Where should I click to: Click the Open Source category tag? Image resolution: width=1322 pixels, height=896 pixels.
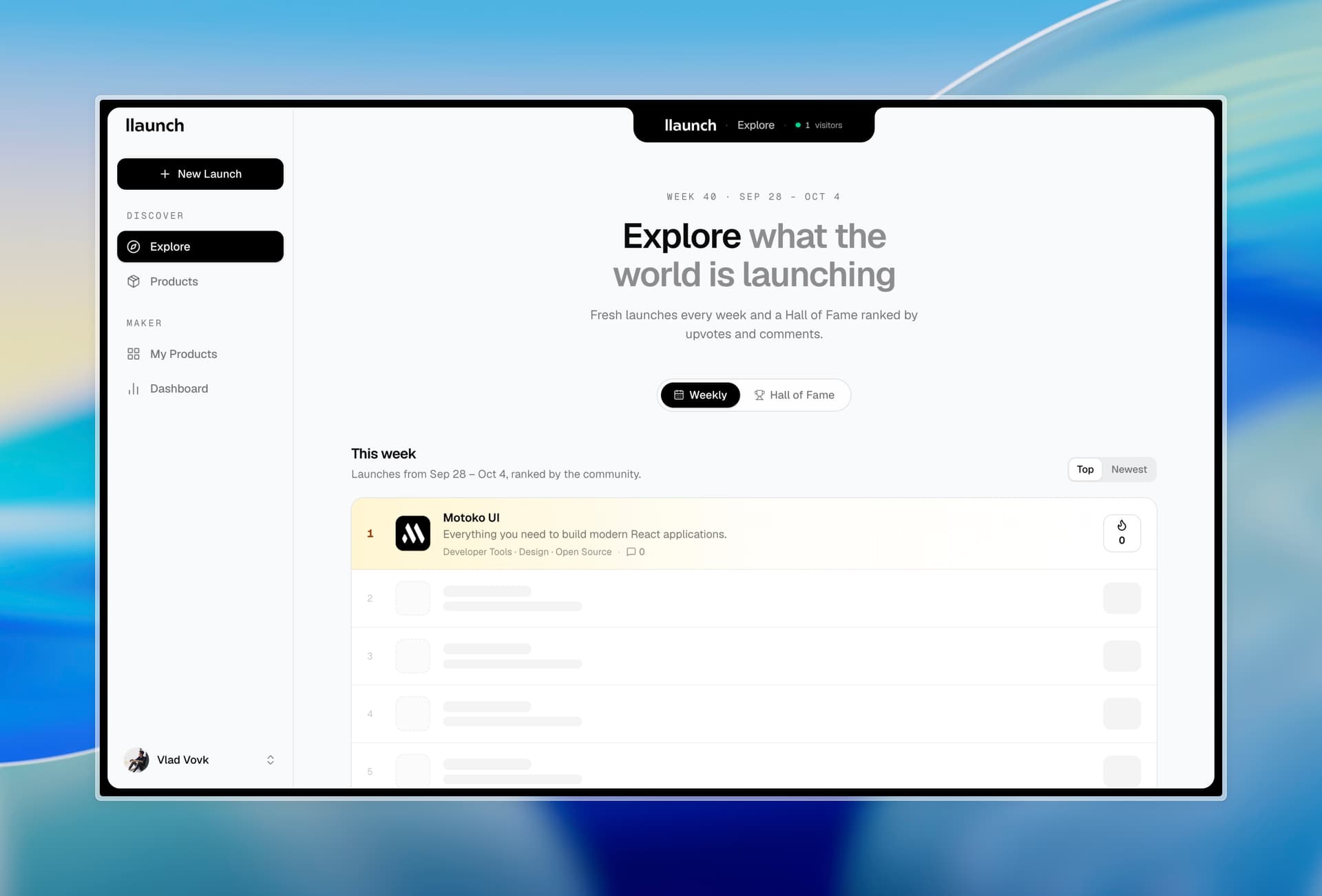click(583, 552)
